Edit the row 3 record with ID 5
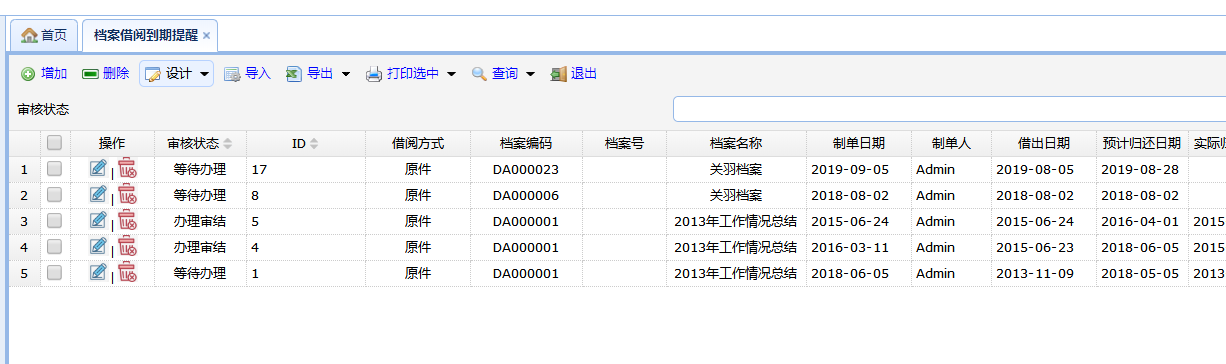 tap(97, 220)
